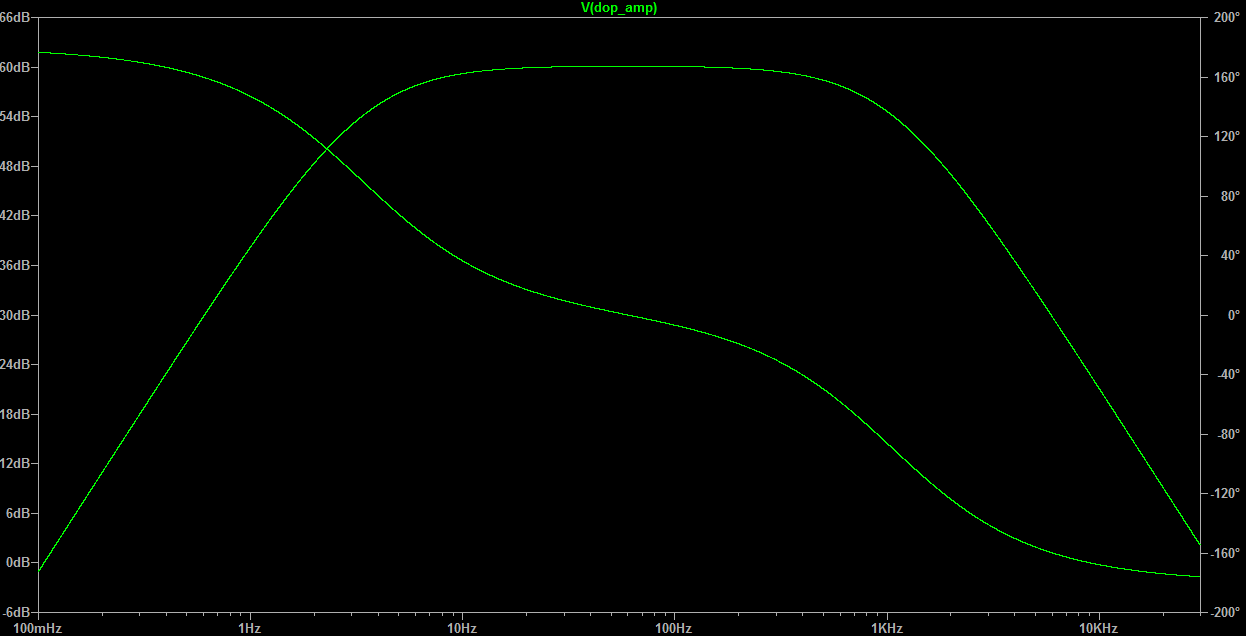Click the 10Hz frequency axis label
The height and width of the screenshot is (636, 1246).
click(462, 628)
